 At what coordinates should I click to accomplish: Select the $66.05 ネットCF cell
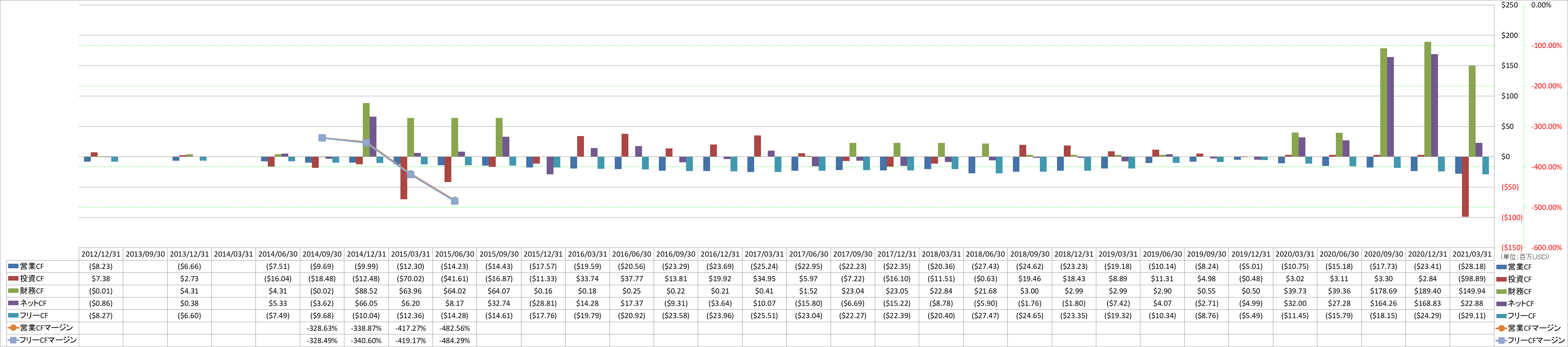[366, 303]
